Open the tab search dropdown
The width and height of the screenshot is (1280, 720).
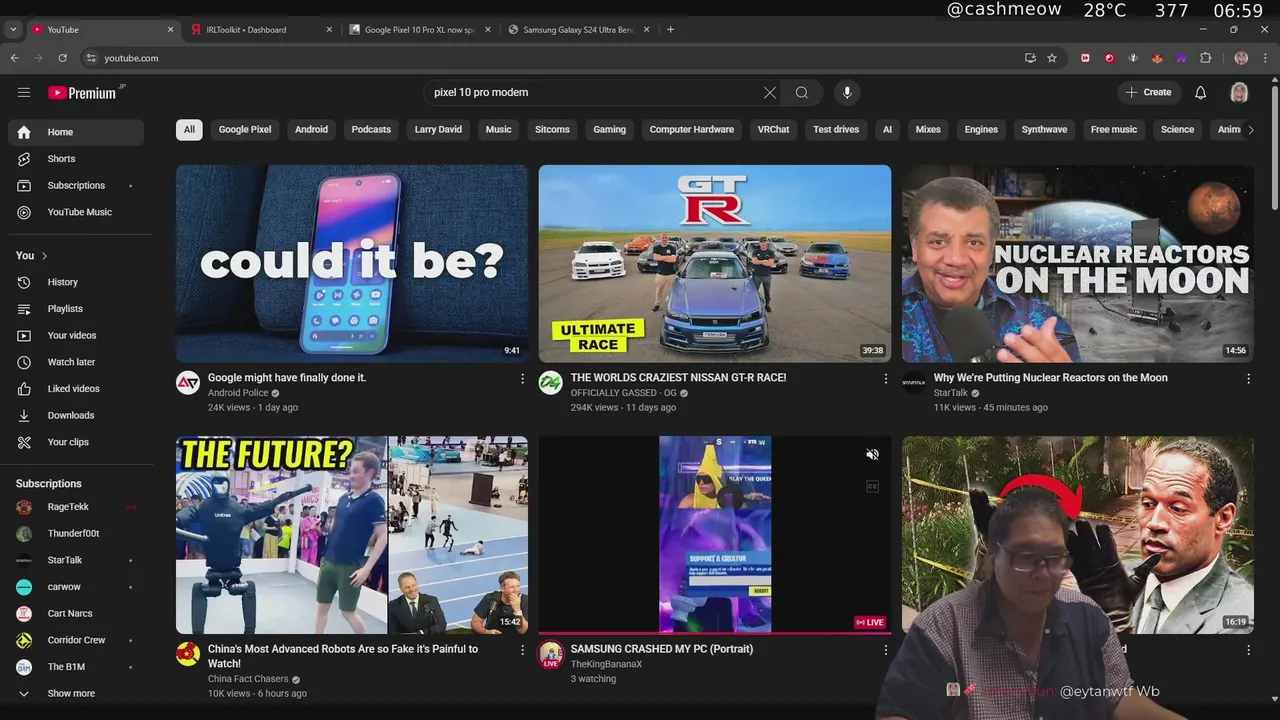(x=13, y=30)
